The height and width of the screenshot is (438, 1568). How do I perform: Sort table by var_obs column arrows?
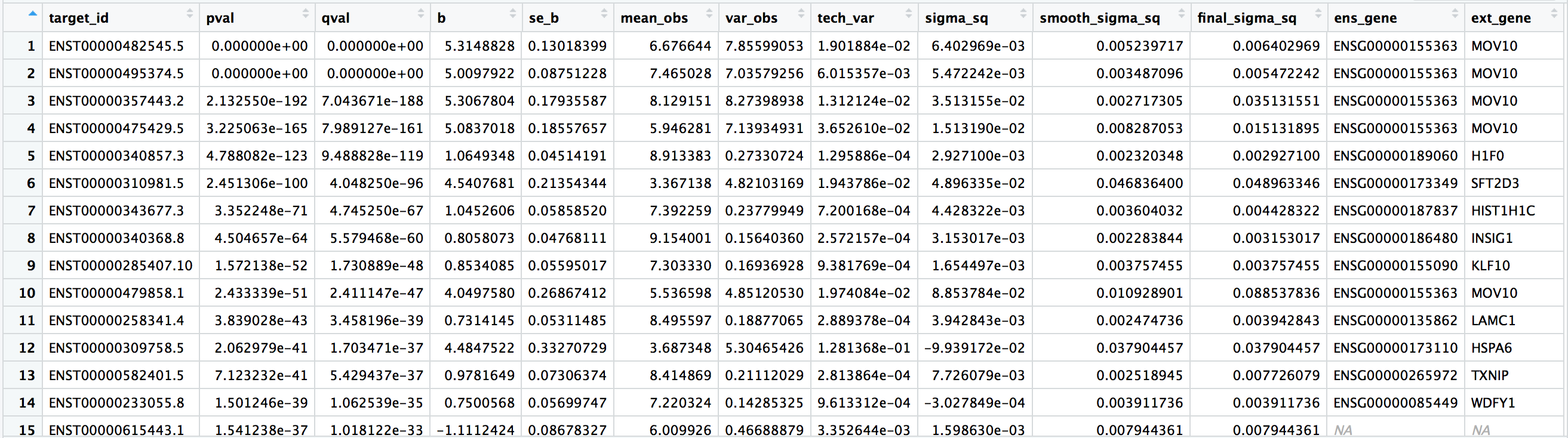tap(801, 14)
